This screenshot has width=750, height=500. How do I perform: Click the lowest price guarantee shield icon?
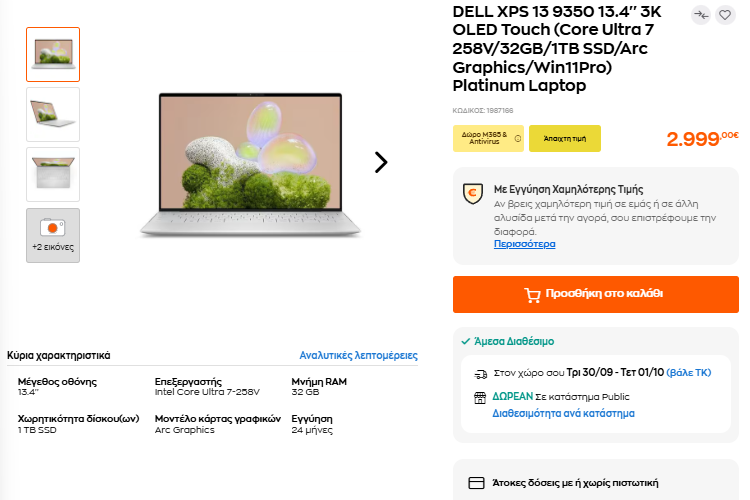[x=473, y=194]
